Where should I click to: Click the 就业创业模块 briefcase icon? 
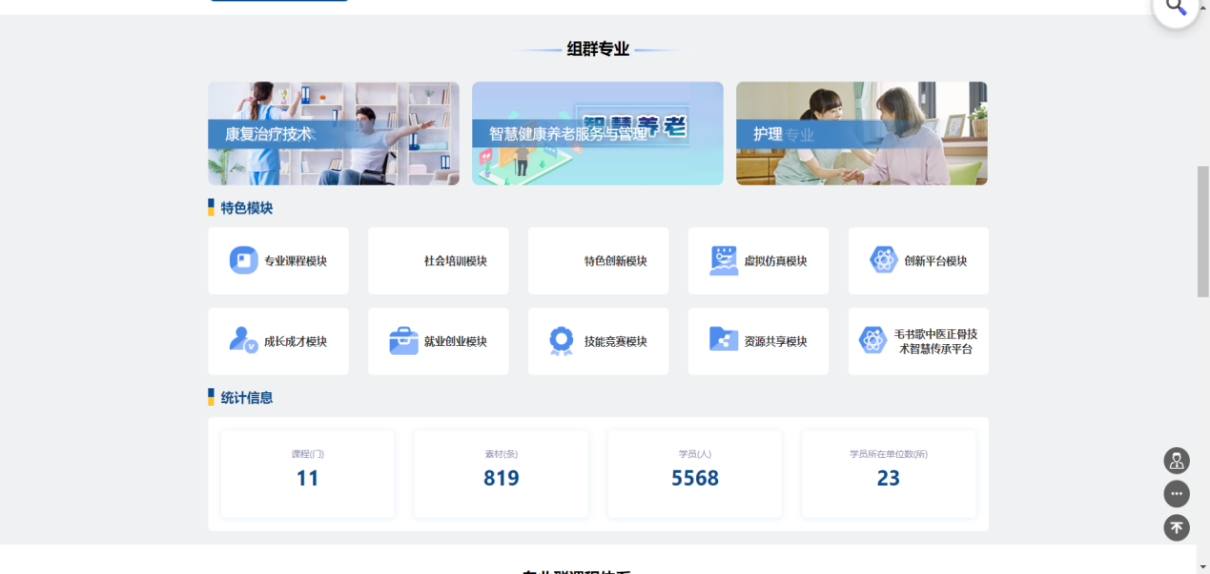coord(404,341)
